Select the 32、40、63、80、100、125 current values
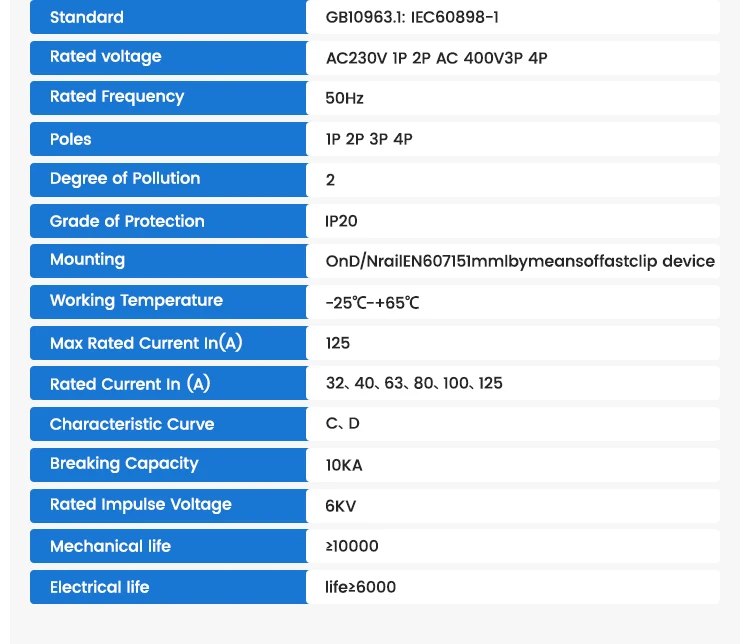 (414, 383)
